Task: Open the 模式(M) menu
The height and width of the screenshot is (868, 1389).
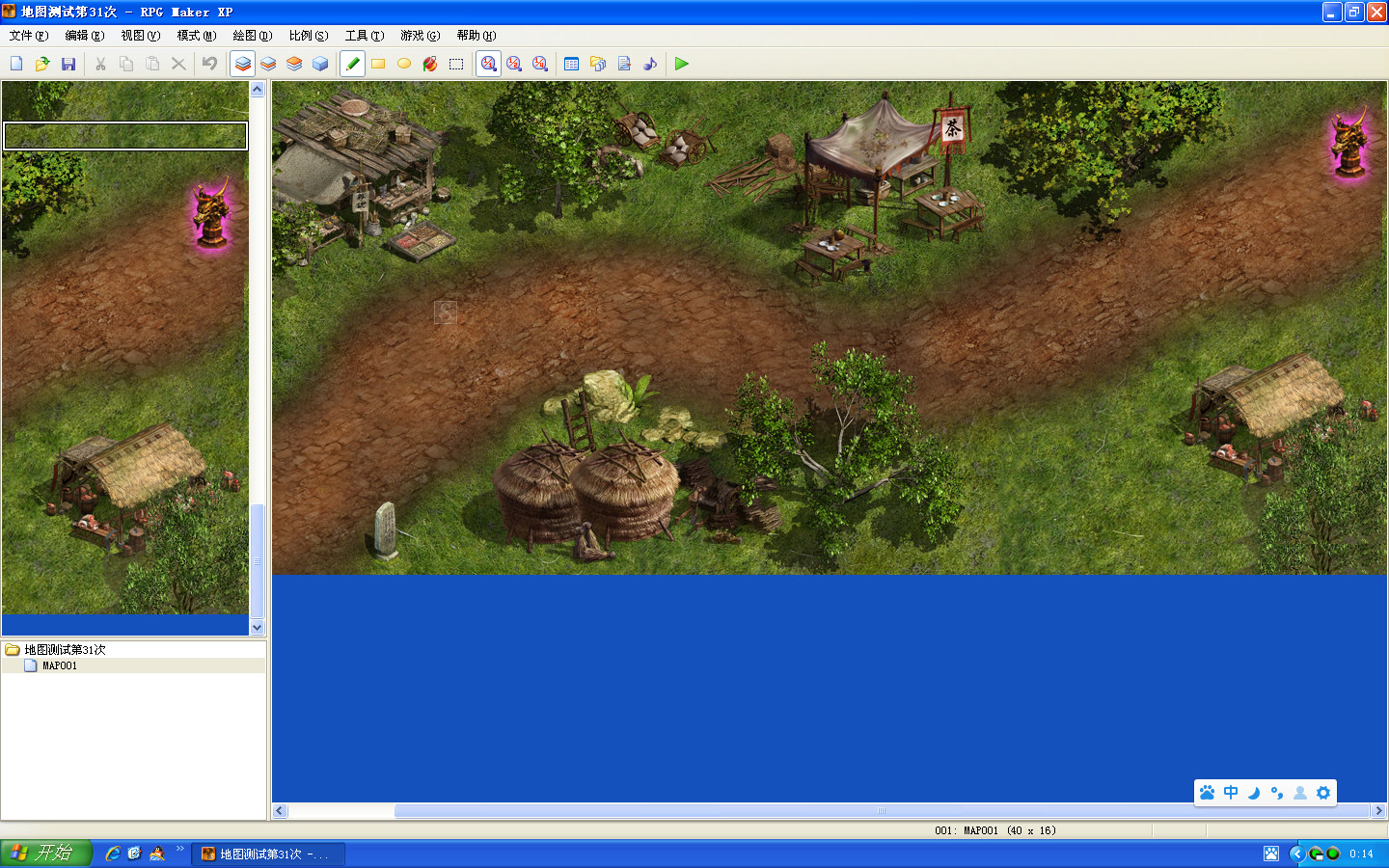Action: click(x=197, y=36)
